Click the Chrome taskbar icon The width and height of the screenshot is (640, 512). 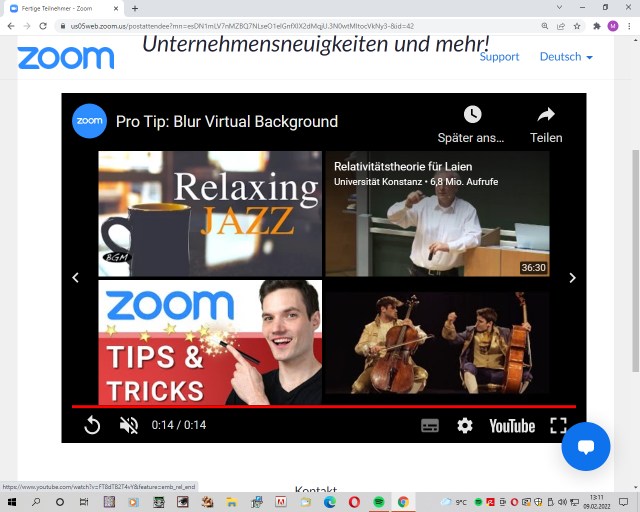coord(403,502)
